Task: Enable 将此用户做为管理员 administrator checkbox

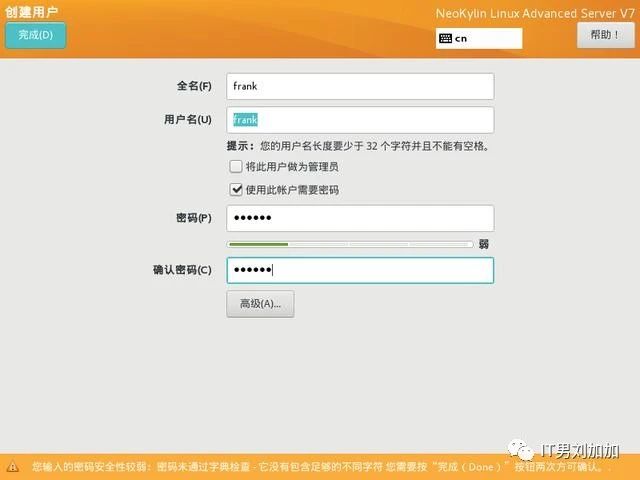Action: click(x=236, y=167)
